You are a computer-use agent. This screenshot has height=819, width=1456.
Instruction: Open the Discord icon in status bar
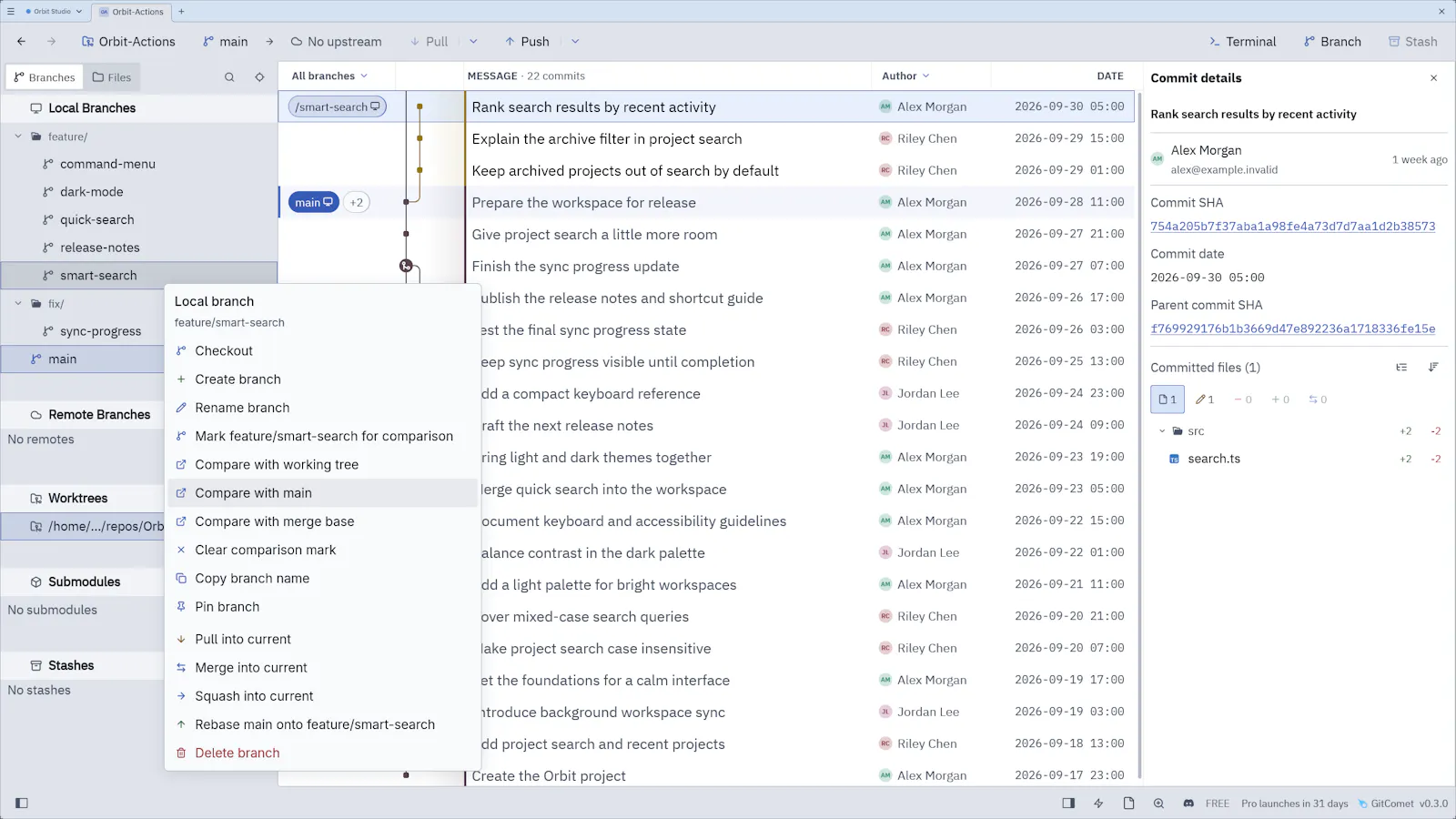(x=1188, y=804)
